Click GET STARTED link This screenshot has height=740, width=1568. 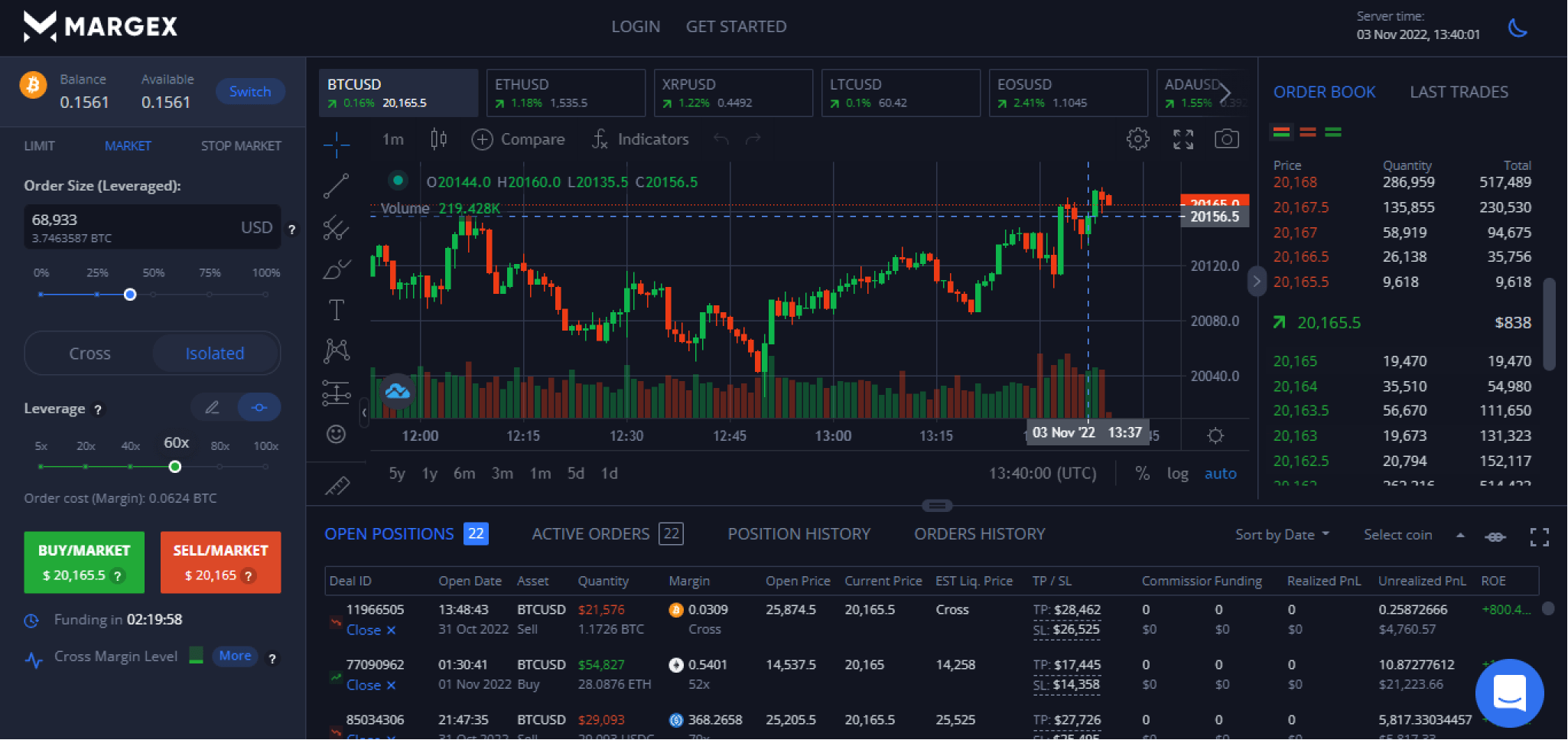pos(736,26)
